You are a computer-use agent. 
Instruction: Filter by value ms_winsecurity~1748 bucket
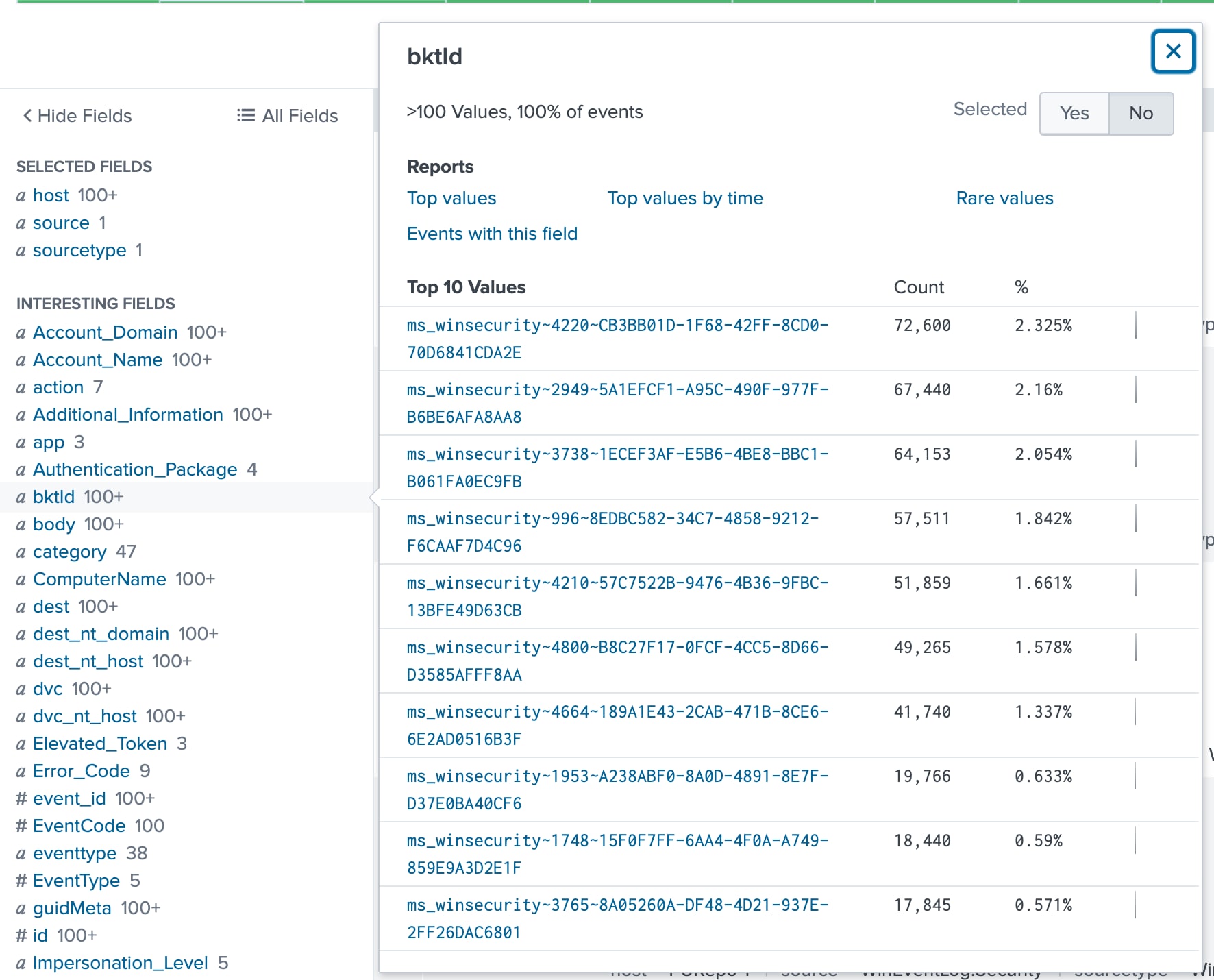click(x=618, y=854)
